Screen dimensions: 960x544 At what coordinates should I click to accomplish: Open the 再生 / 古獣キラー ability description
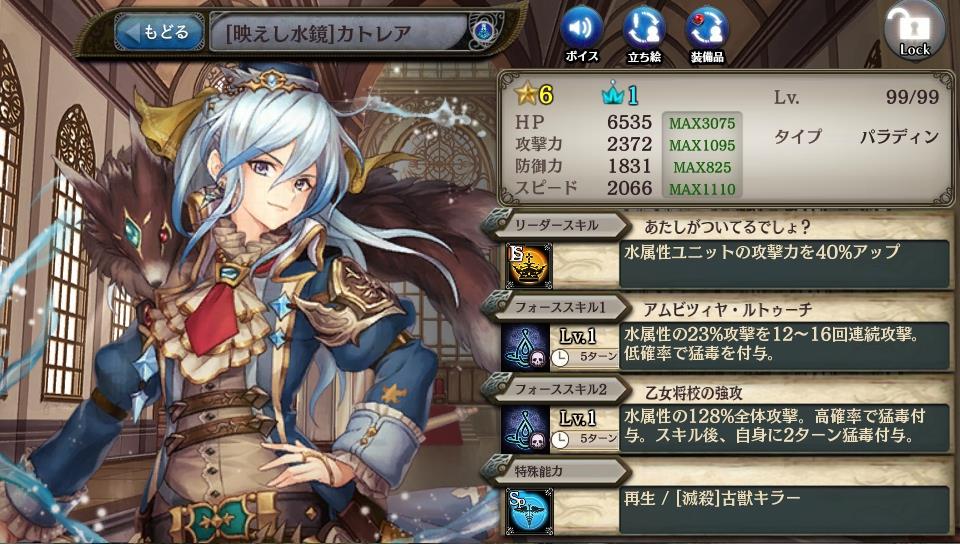pyautogui.click(x=784, y=510)
